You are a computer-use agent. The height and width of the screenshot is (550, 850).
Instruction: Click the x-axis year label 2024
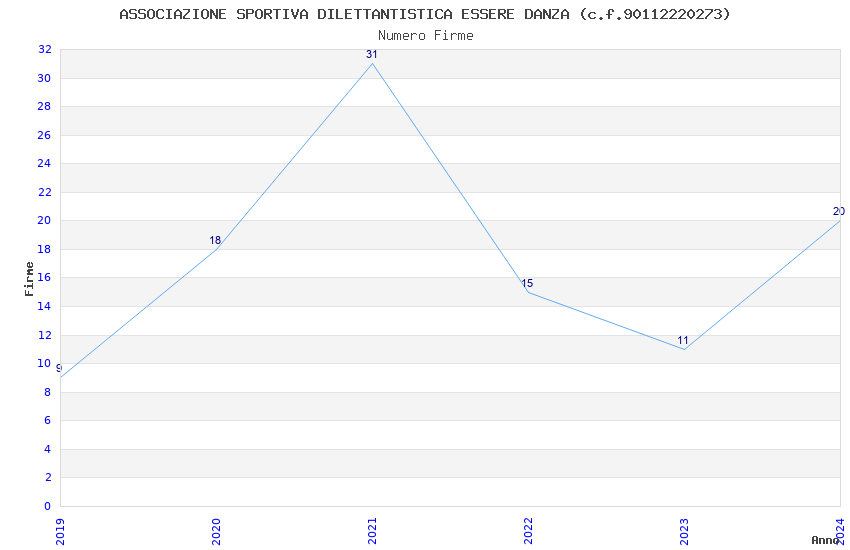click(841, 532)
